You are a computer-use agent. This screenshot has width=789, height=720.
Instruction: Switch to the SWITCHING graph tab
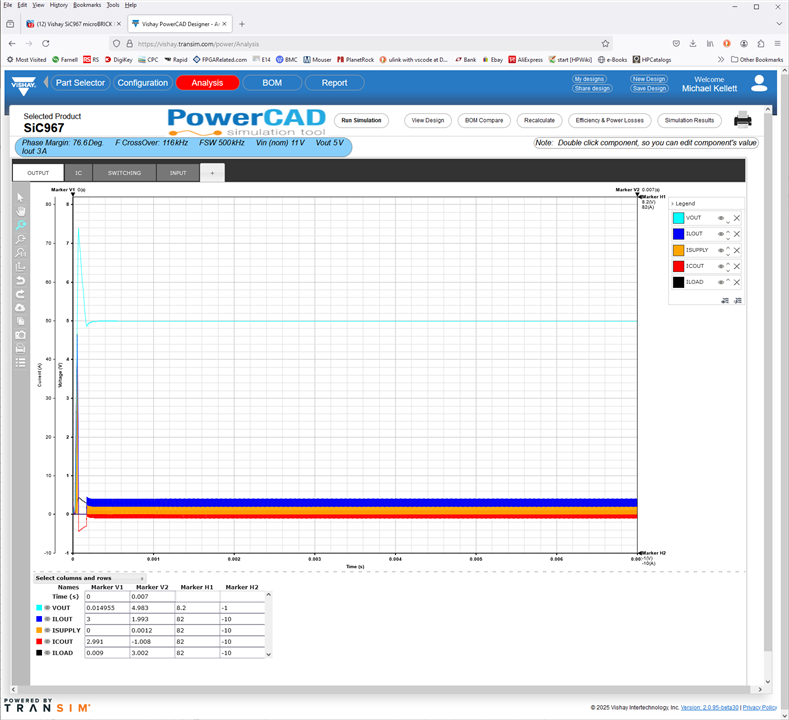click(124, 173)
